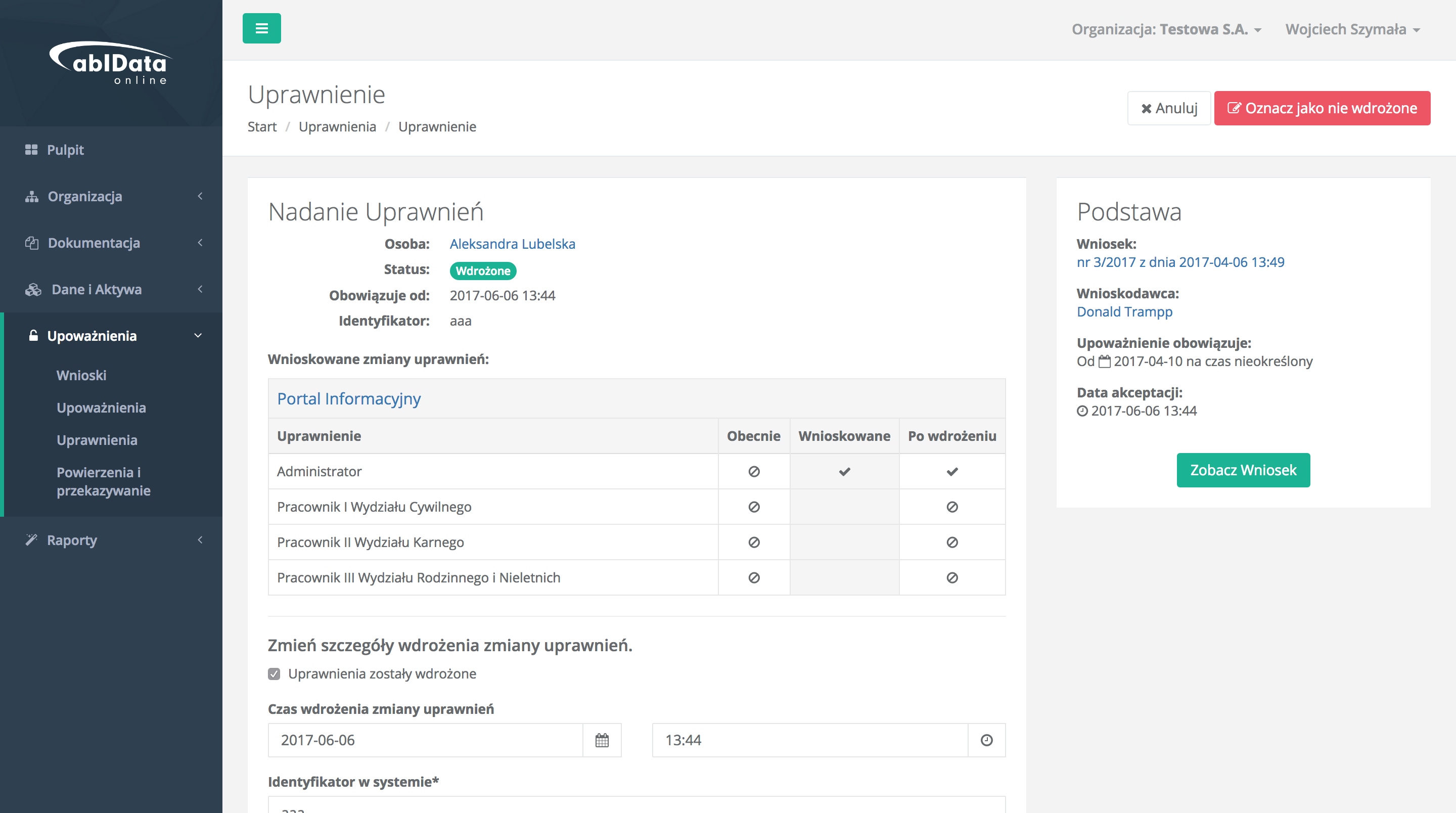Expand the Dokumentacja sidebar chevron
This screenshot has width=1456, height=813.
200,243
